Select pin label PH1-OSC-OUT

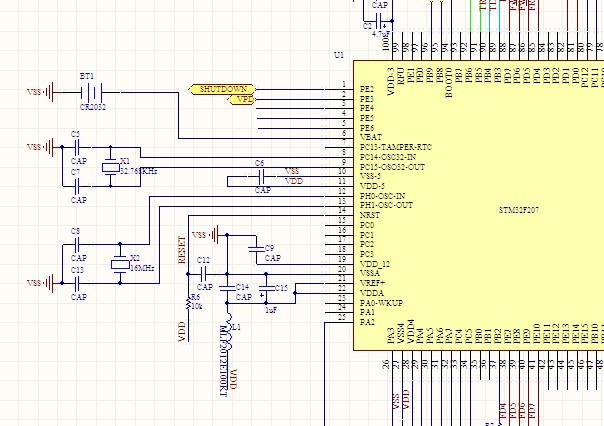point(386,205)
